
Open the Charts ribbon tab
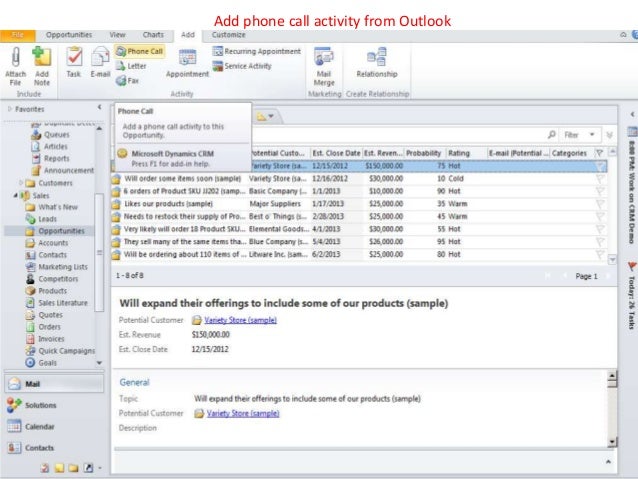[153, 35]
